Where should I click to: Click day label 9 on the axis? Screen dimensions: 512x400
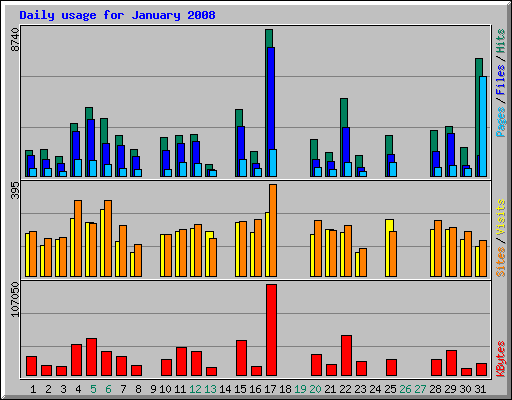coord(153,389)
